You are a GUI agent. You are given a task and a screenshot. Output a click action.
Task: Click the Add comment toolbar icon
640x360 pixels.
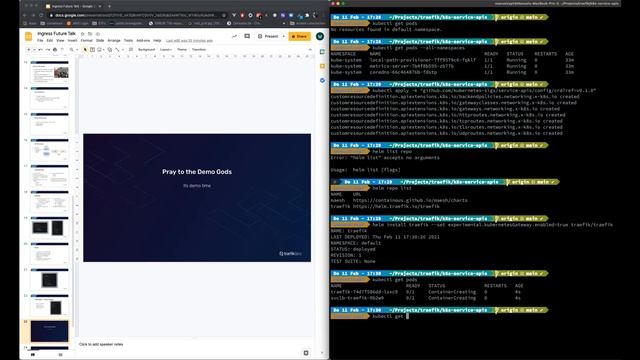click(x=131, y=49)
